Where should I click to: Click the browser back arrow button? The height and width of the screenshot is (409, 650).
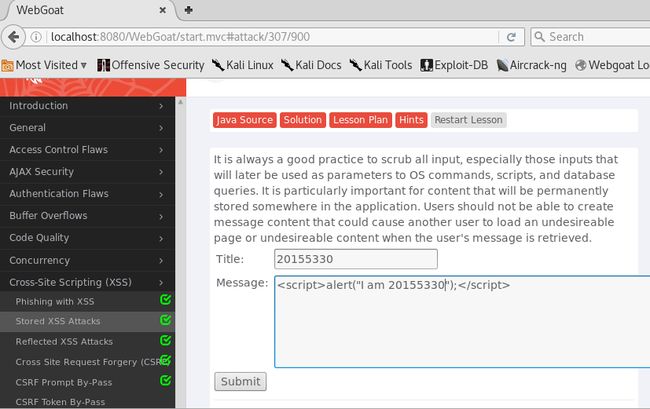(13, 37)
